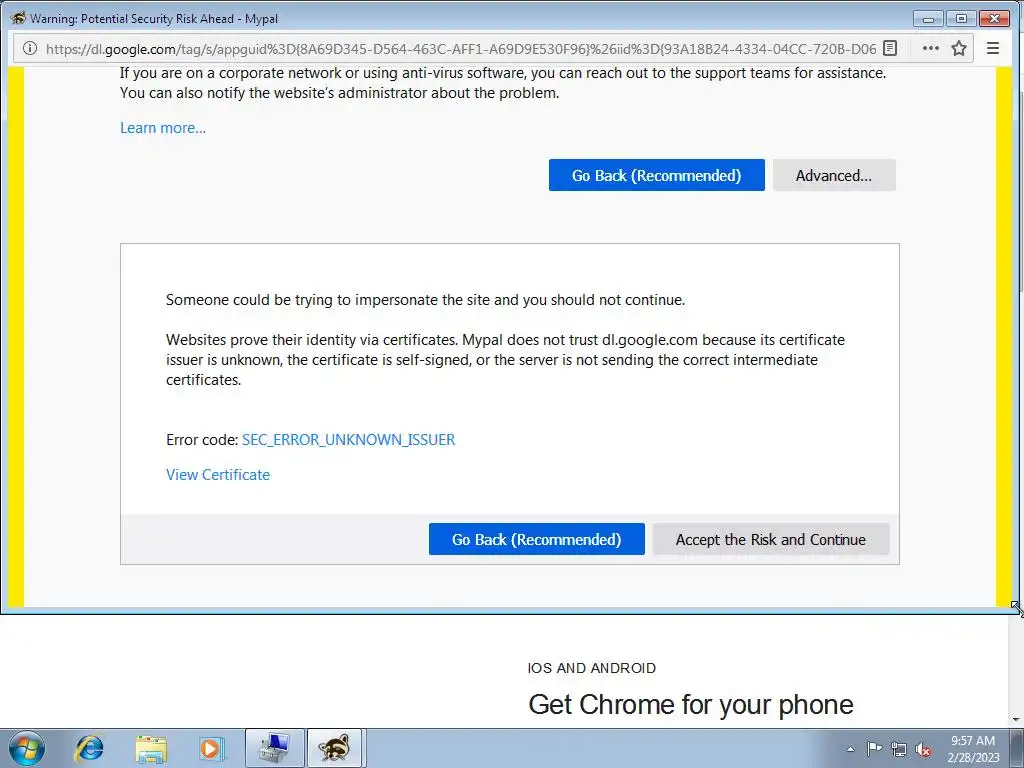1024x768 pixels.
Task: Open Windows Explorer folder from taskbar
Action: (151, 748)
